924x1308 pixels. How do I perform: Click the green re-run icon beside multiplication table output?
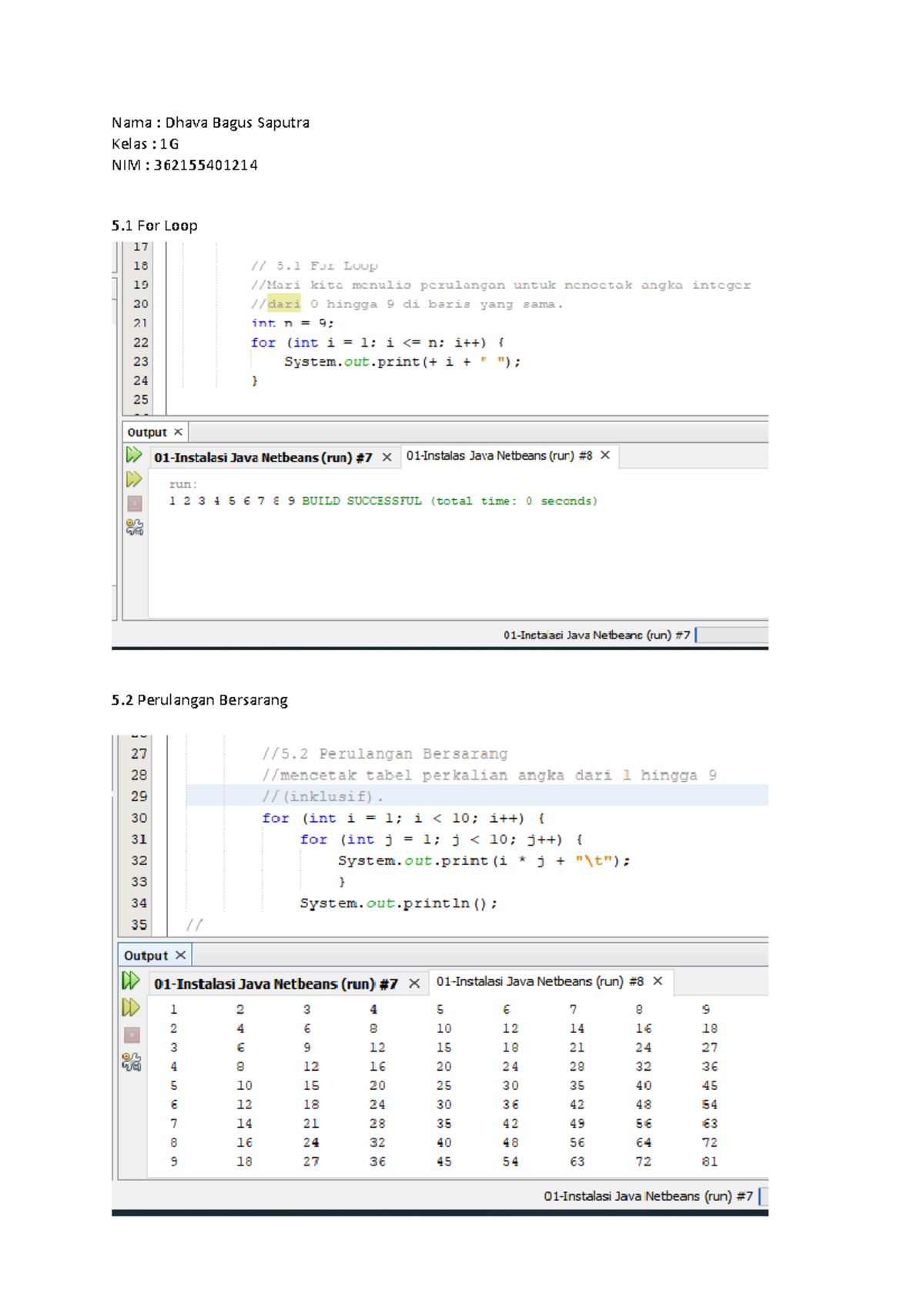click(131, 981)
